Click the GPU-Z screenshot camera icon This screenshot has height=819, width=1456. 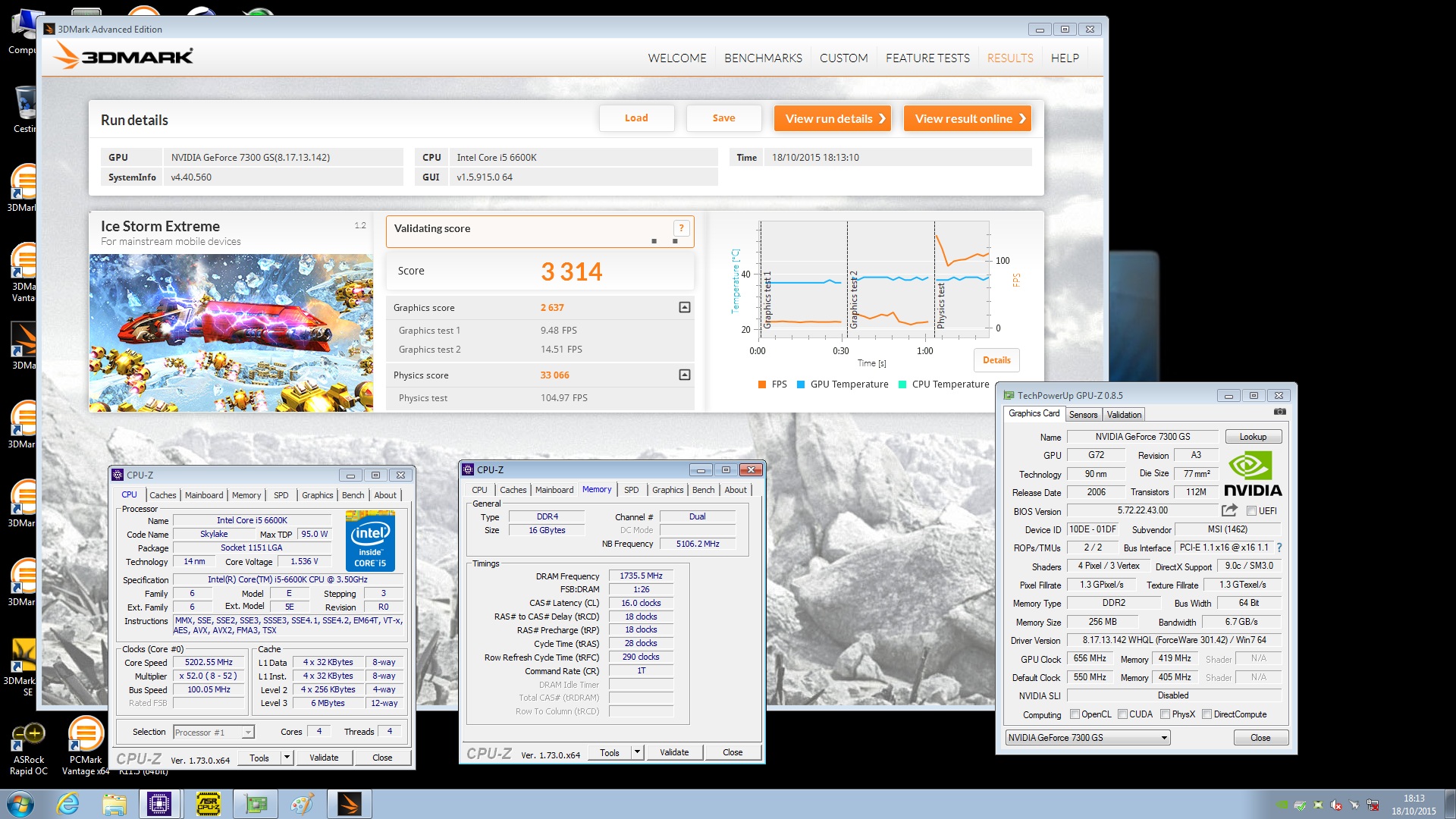pyautogui.click(x=1280, y=412)
